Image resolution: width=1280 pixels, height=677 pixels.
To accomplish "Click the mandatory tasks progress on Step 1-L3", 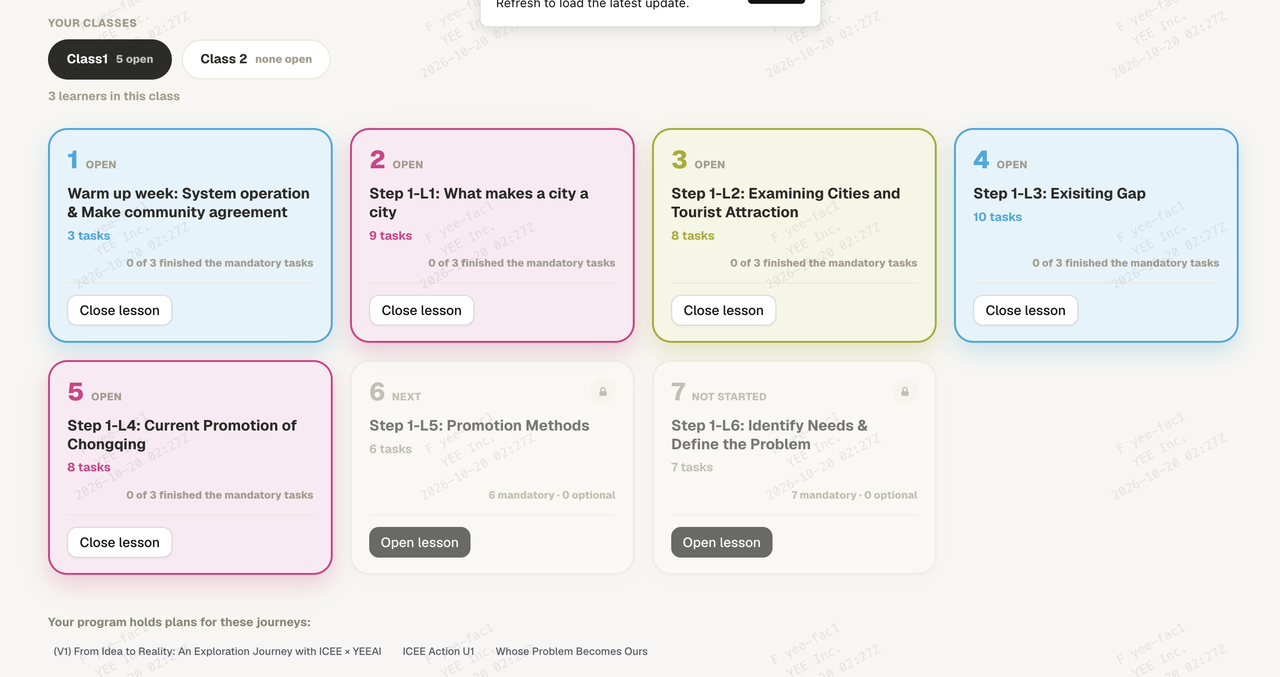I will click(x=1126, y=263).
